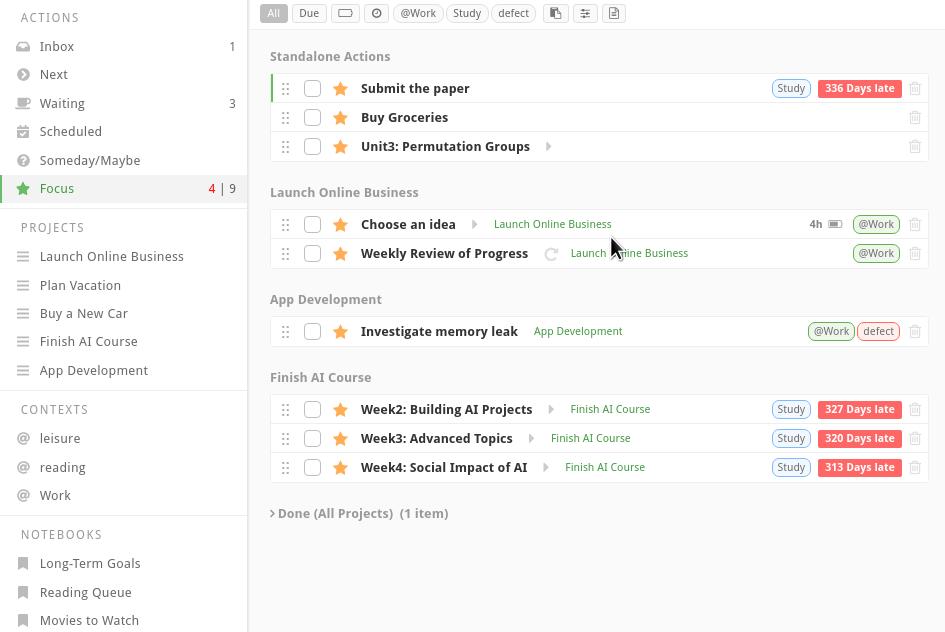945x632 pixels.
Task: Unstar the Submit the paper task
Action: (340, 89)
